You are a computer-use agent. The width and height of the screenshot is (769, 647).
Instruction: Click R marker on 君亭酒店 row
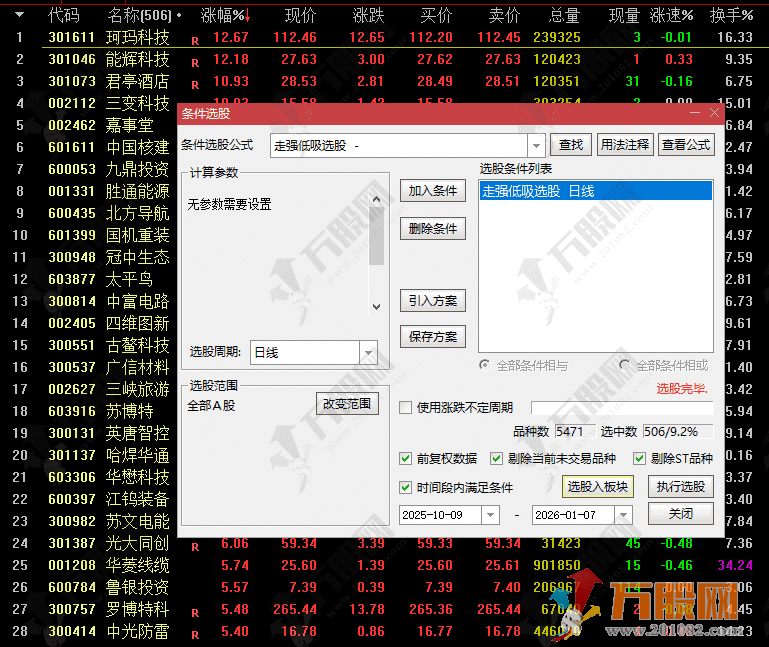195,85
